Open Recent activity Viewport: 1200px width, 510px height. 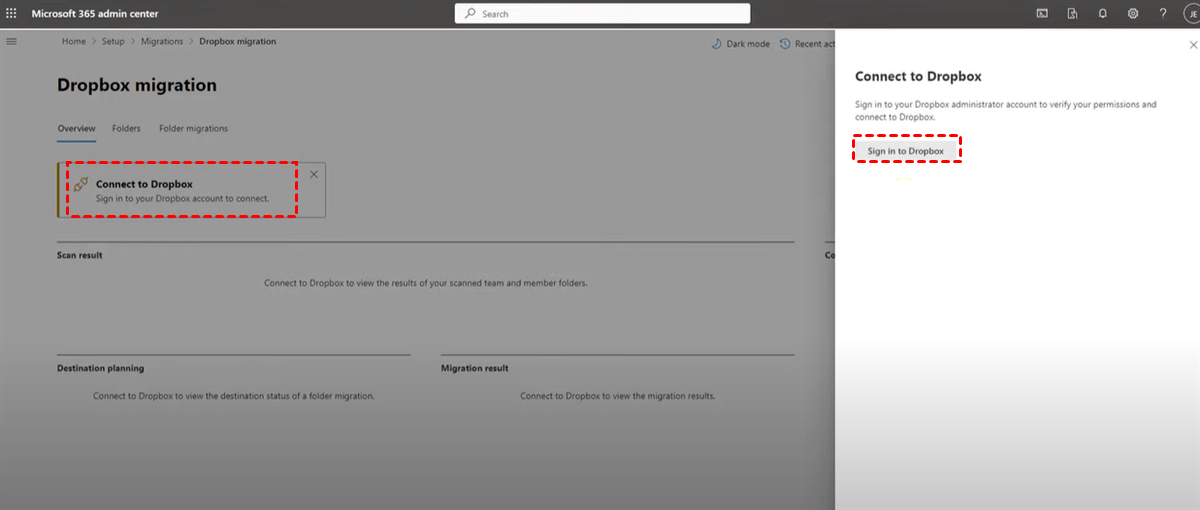coord(807,44)
